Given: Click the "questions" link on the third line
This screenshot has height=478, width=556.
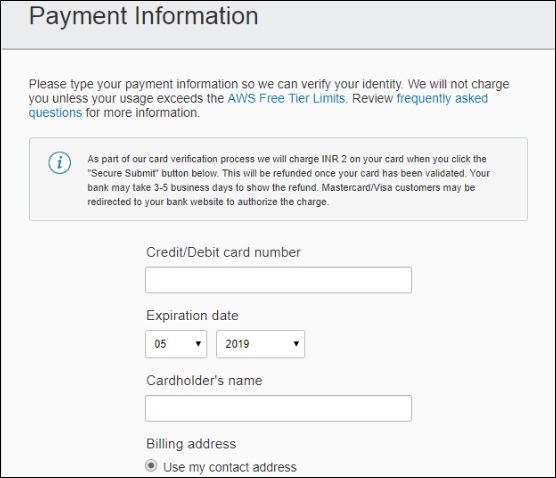Looking at the screenshot, I should 55,113.
